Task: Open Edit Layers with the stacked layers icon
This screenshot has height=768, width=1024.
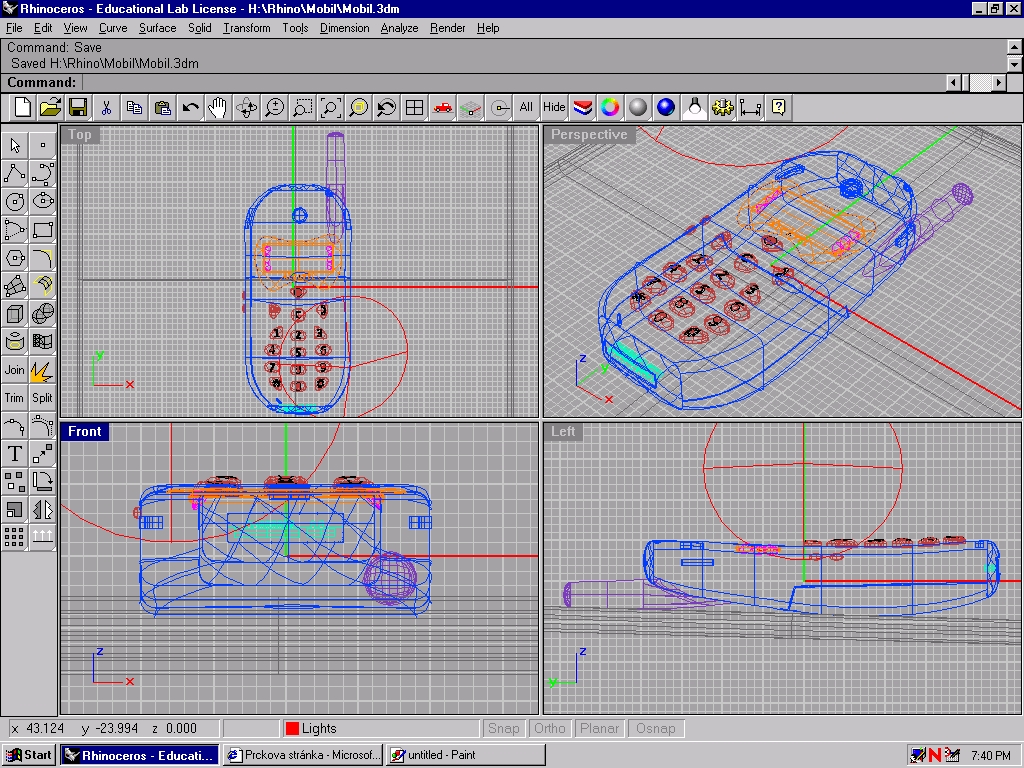Action: 583,108
